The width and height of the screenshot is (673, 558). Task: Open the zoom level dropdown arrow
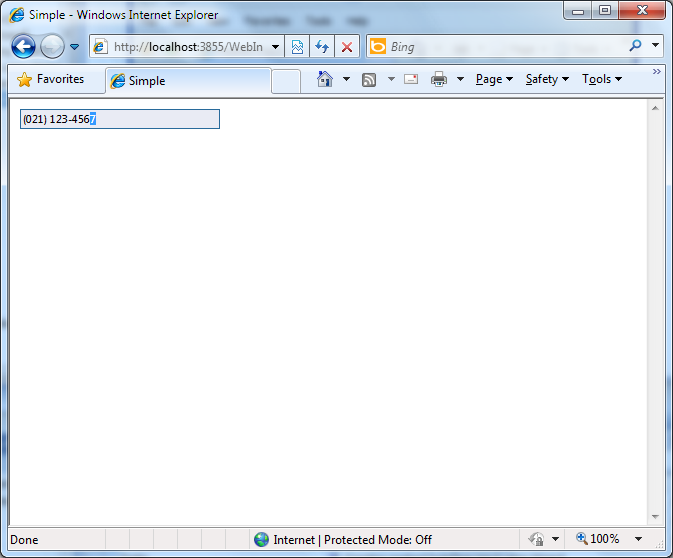(638, 539)
